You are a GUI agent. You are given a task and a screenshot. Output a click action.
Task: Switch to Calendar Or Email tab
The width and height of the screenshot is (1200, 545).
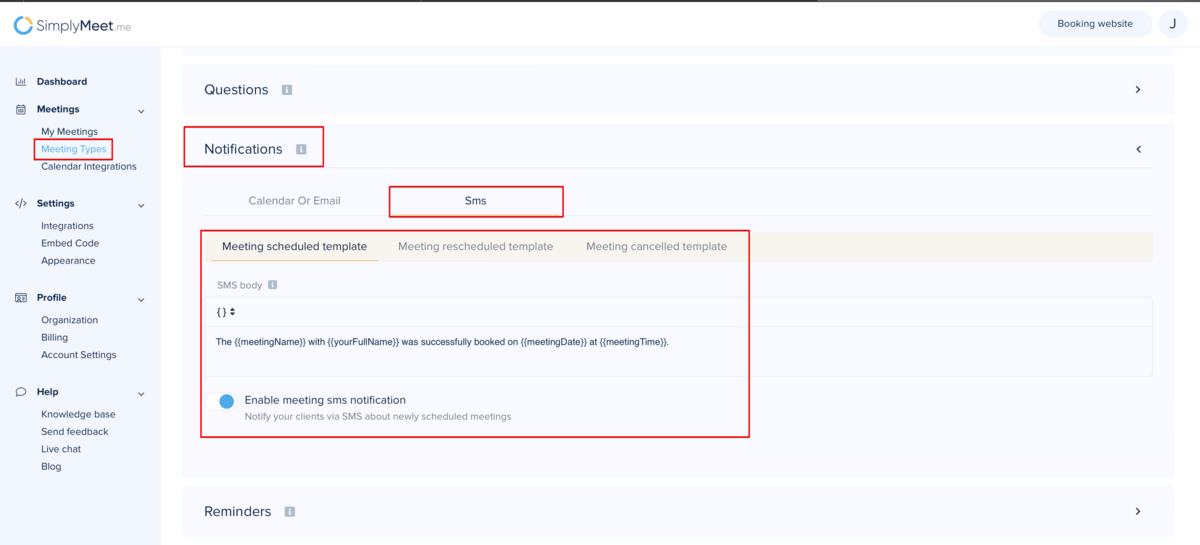(x=294, y=201)
